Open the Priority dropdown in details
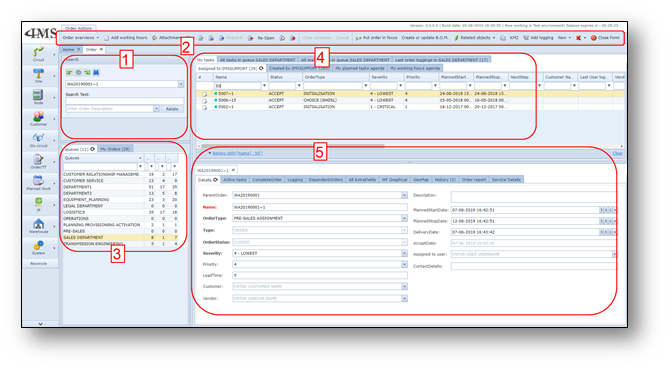This screenshot has height=370, width=670. coord(404,264)
